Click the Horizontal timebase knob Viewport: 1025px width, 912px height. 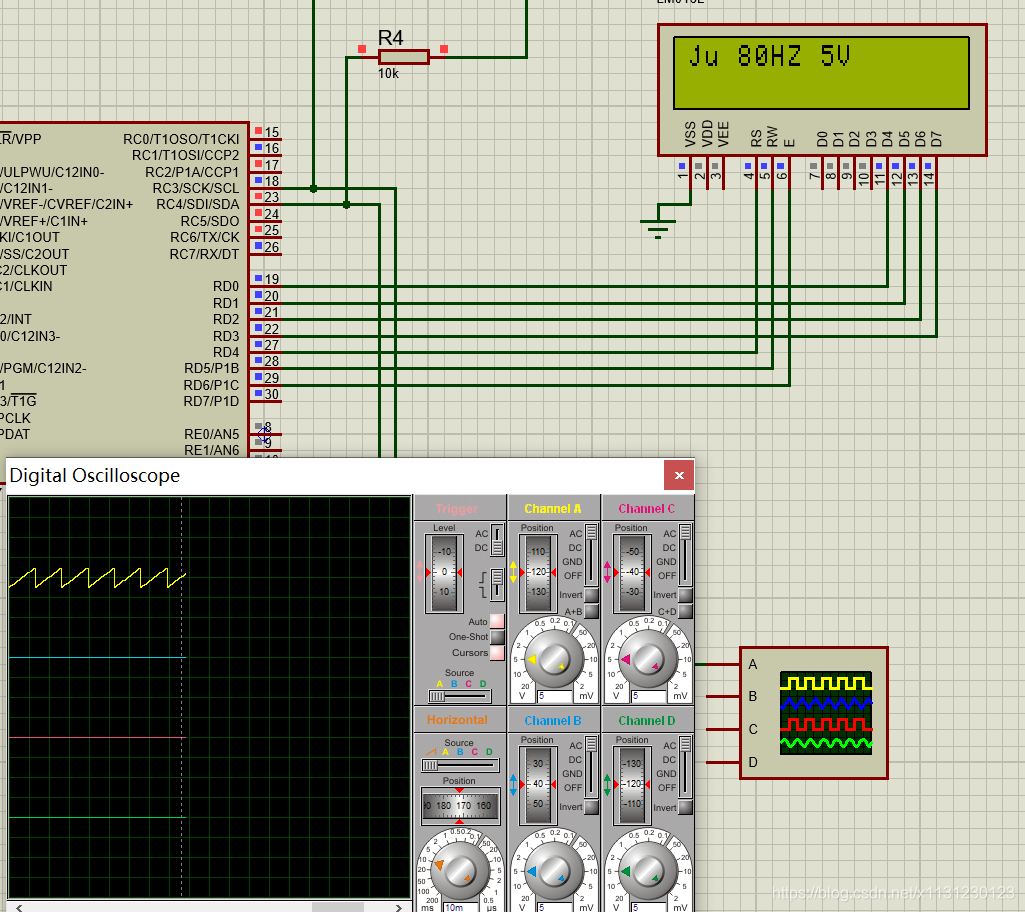pos(460,871)
